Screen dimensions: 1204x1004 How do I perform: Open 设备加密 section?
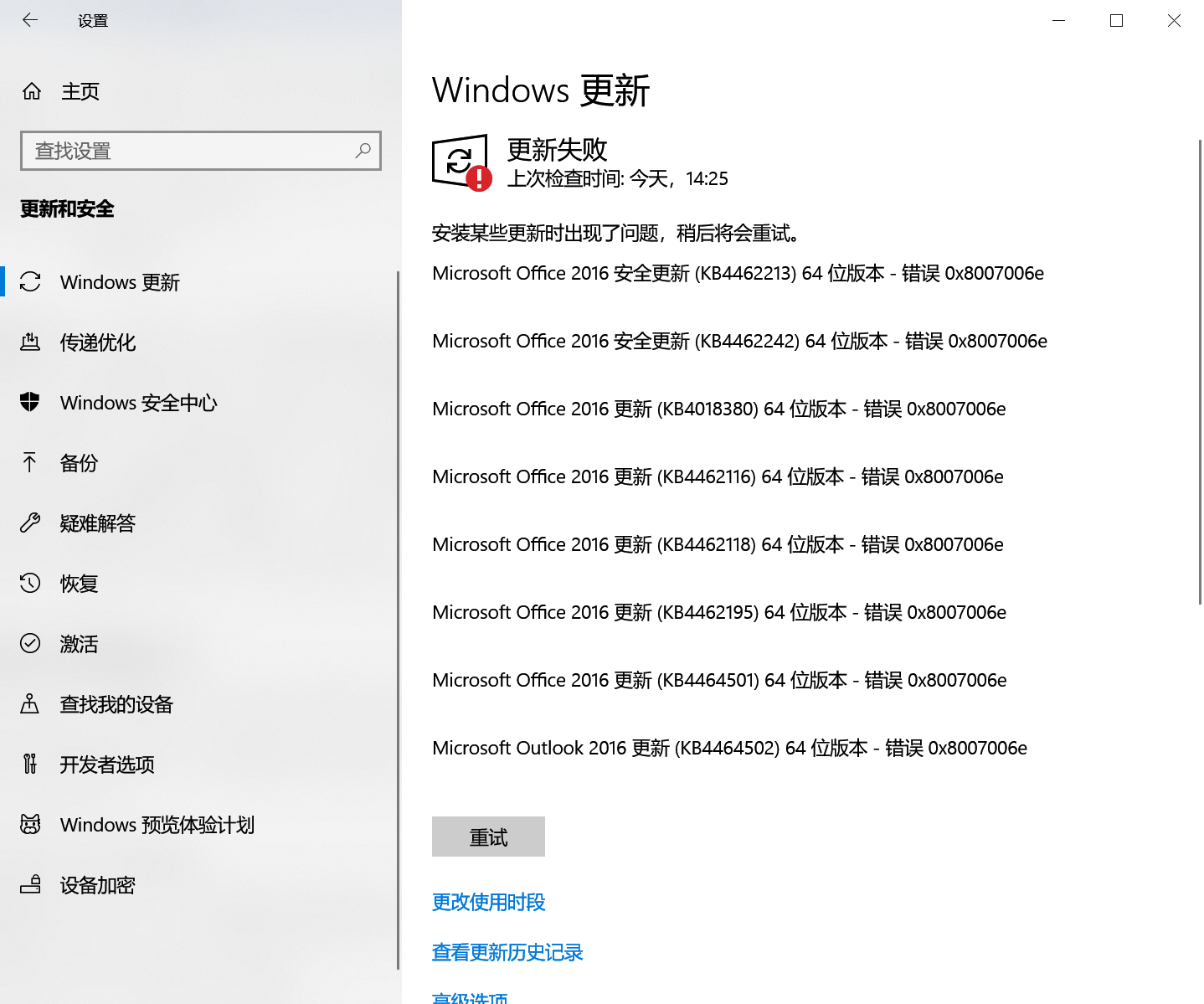point(201,885)
